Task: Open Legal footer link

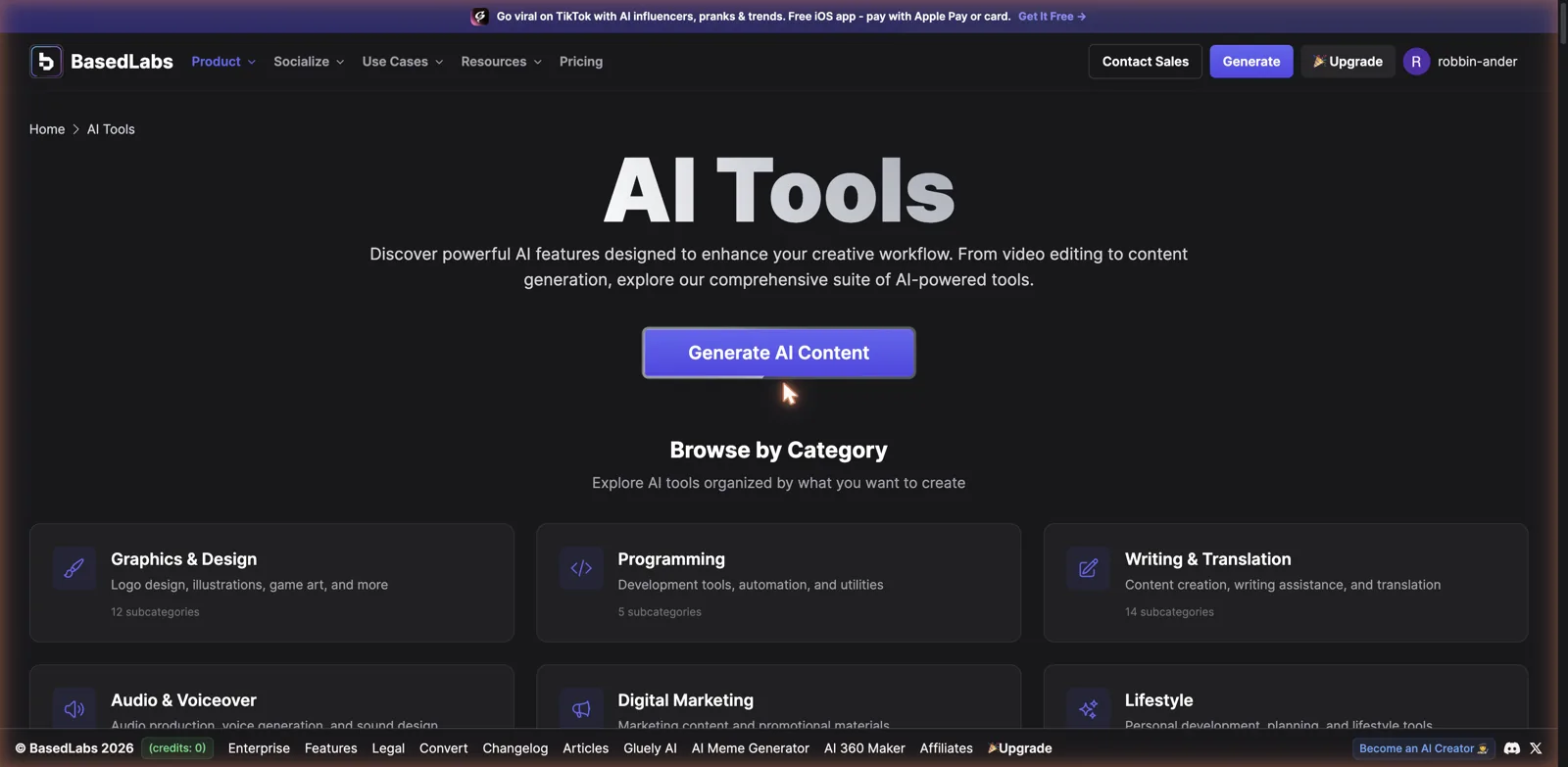Action: click(x=388, y=748)
